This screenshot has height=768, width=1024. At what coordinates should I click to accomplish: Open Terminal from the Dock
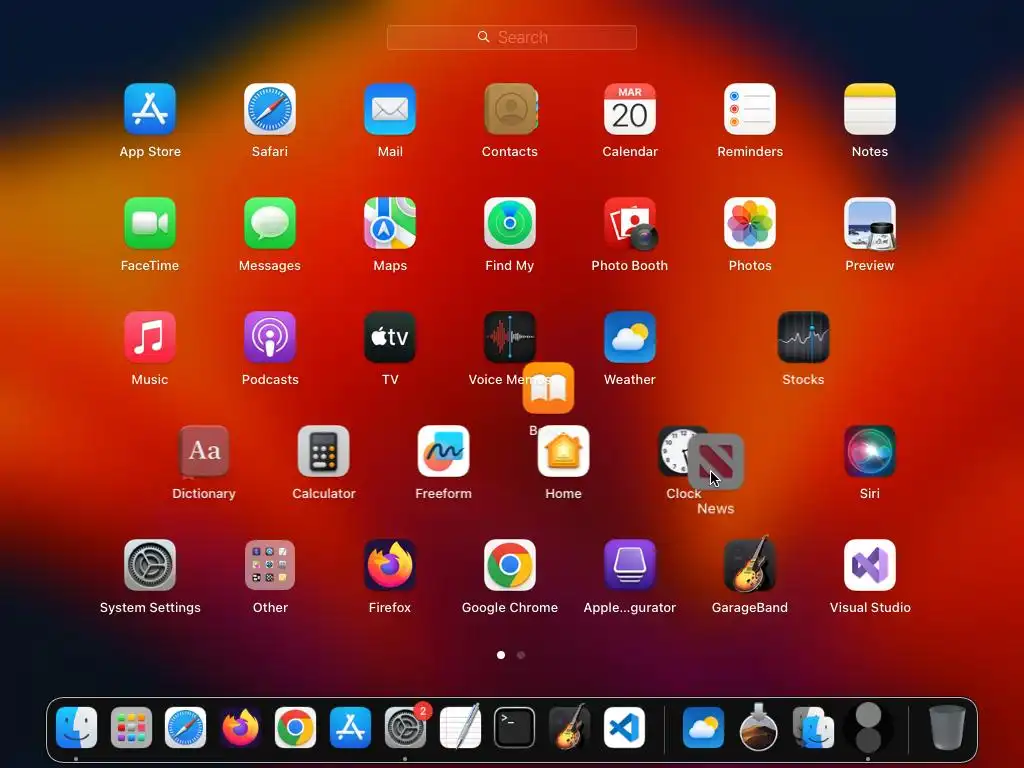[515, 728]
